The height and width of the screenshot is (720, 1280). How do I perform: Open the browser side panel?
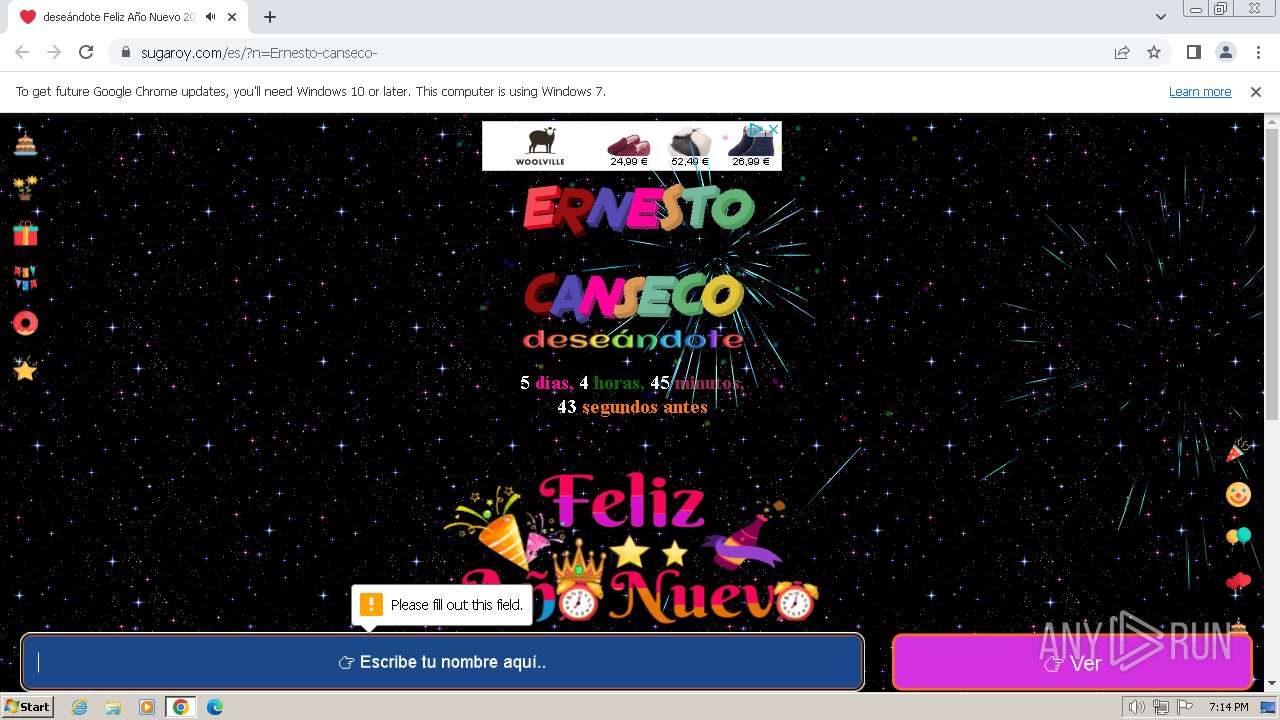click(1193, 53)
